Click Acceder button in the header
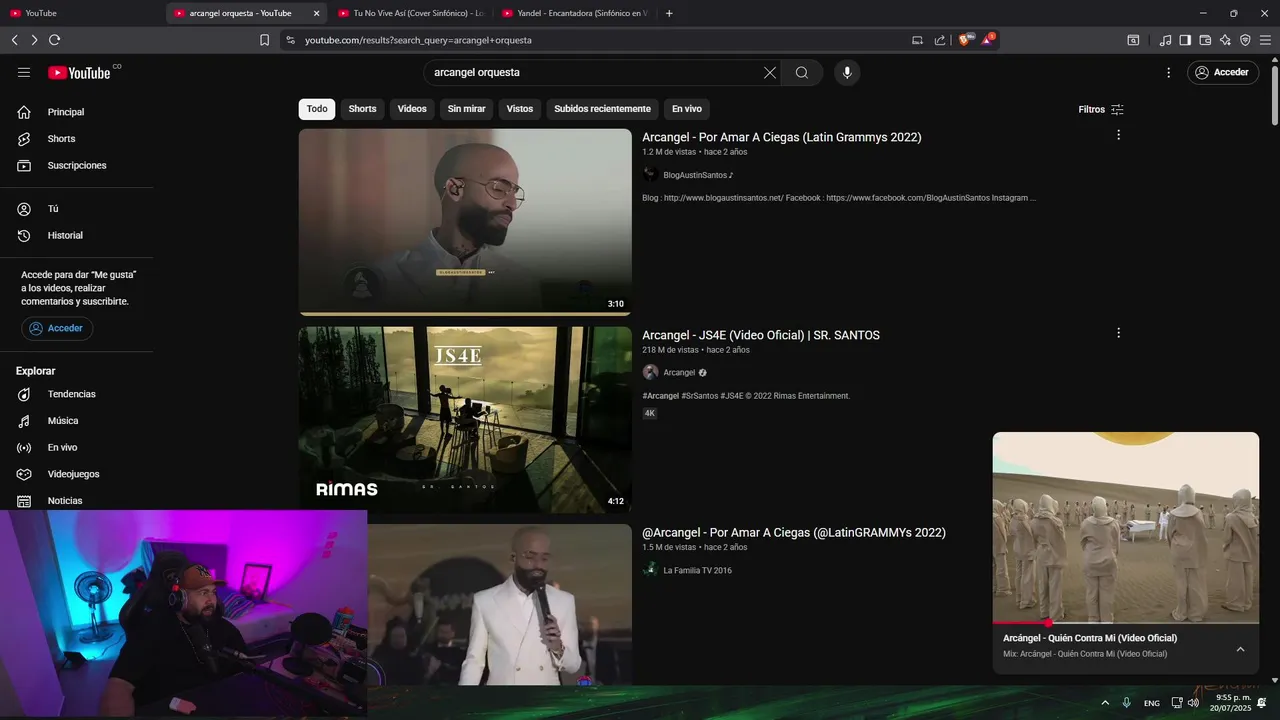The width and height of the screenshot is (1280, 720). 1223,72
